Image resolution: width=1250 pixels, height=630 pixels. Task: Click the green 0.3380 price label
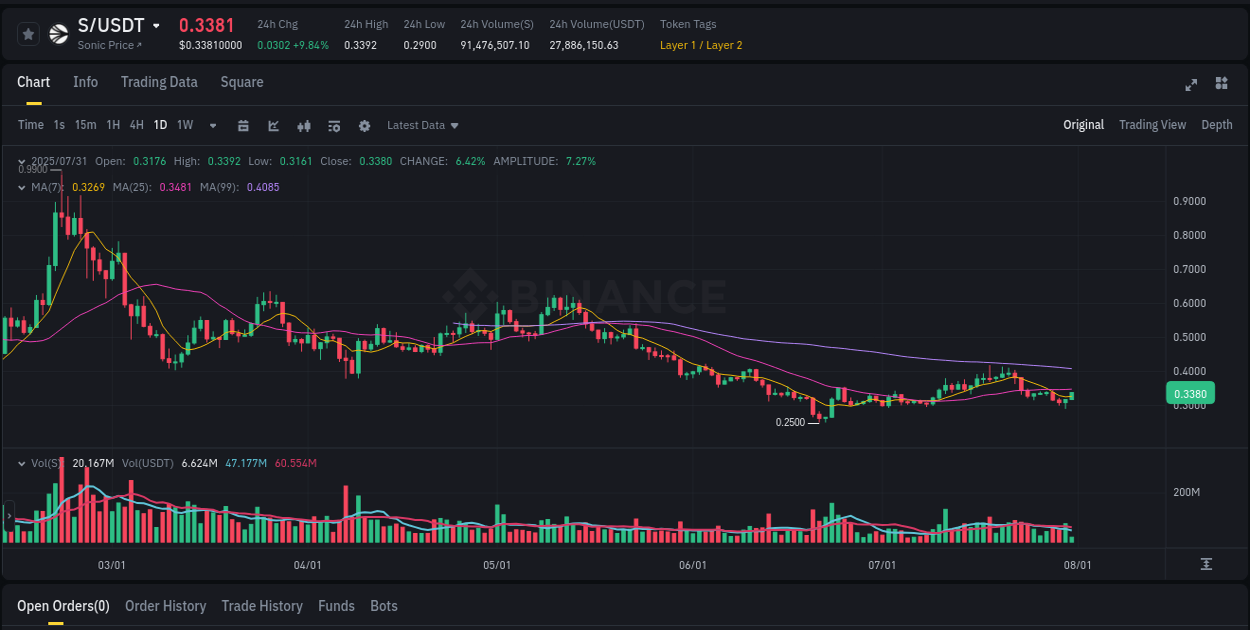tap(1190, 393)
